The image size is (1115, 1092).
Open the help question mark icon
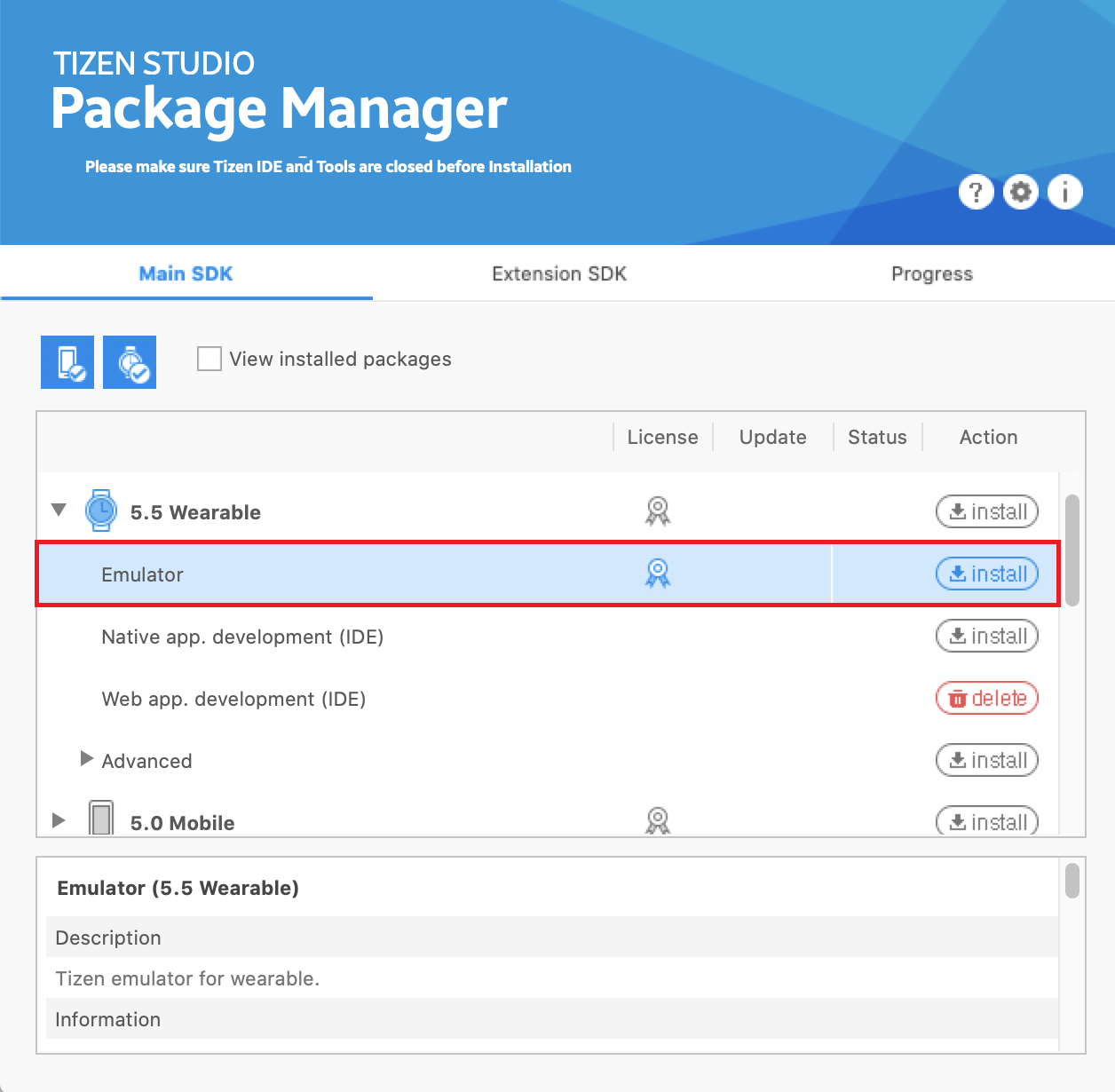click(976, 192)
